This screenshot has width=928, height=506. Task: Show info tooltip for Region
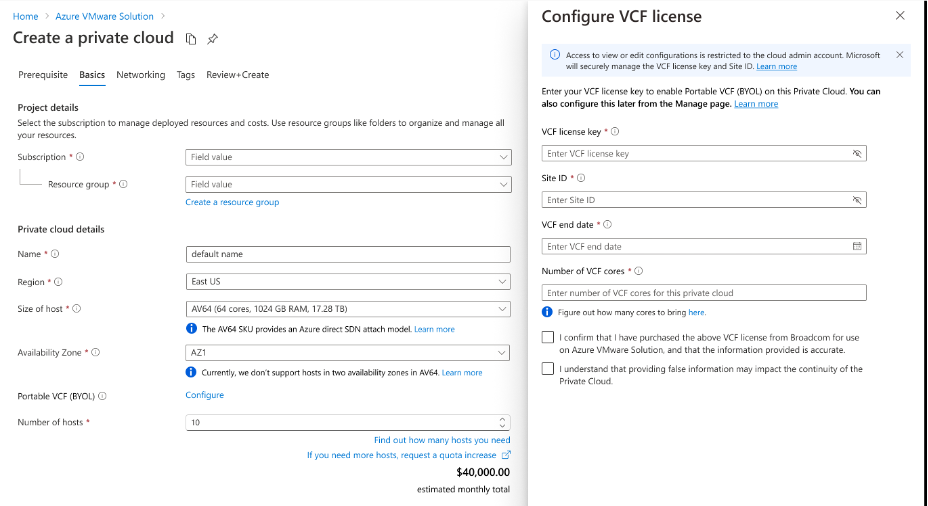coord(58,282)
